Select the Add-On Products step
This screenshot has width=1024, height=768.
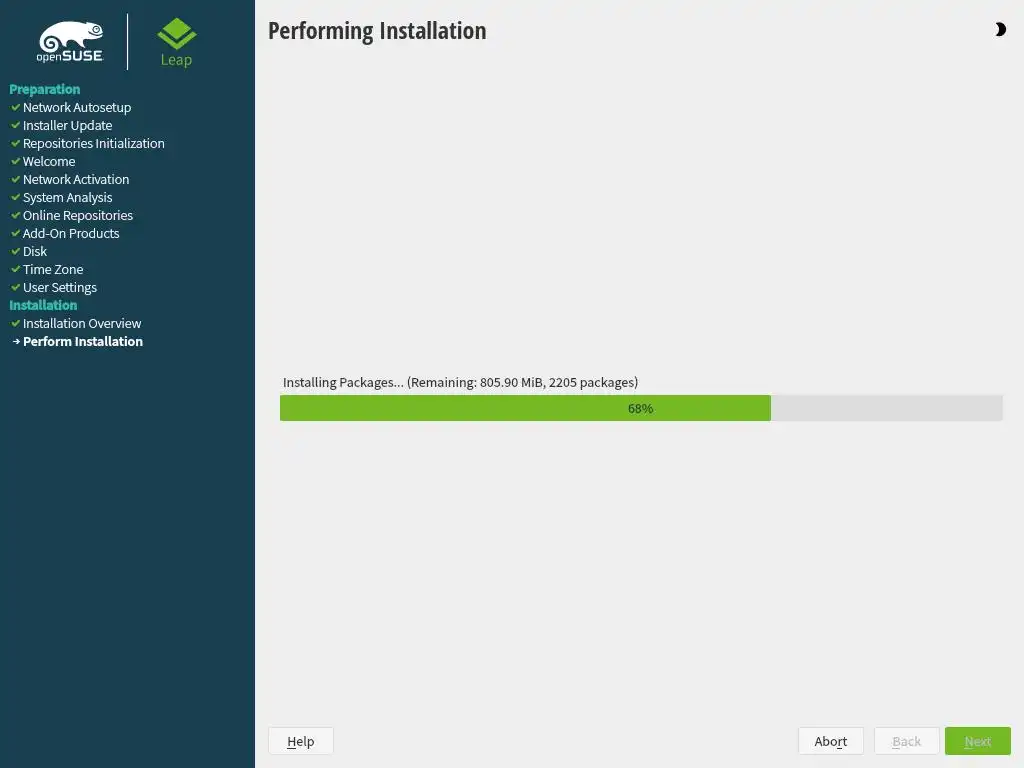click(71, 233)
